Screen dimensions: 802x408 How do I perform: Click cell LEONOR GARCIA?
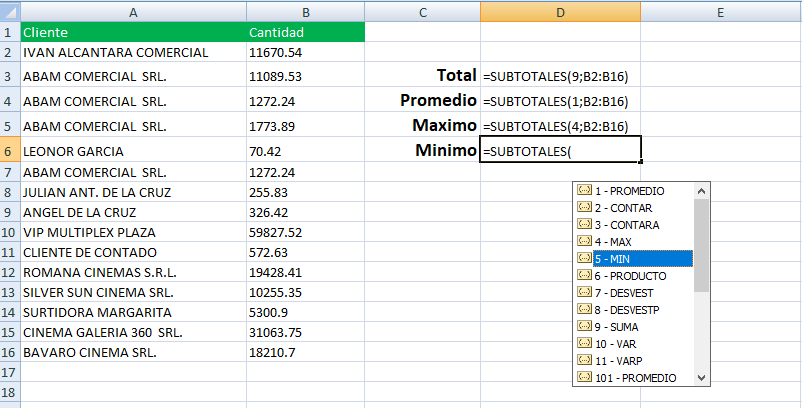[133, 151]
